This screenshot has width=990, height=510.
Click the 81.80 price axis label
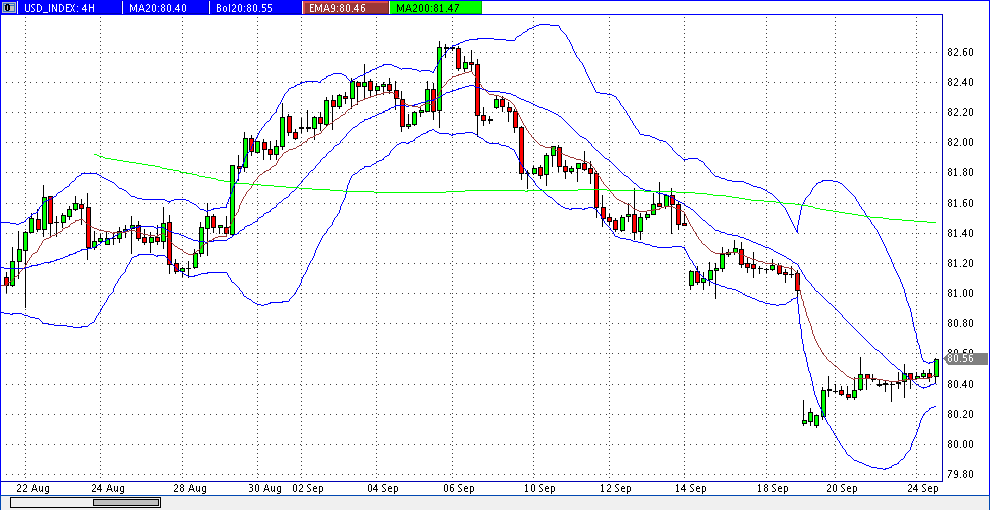coord(961,172)
